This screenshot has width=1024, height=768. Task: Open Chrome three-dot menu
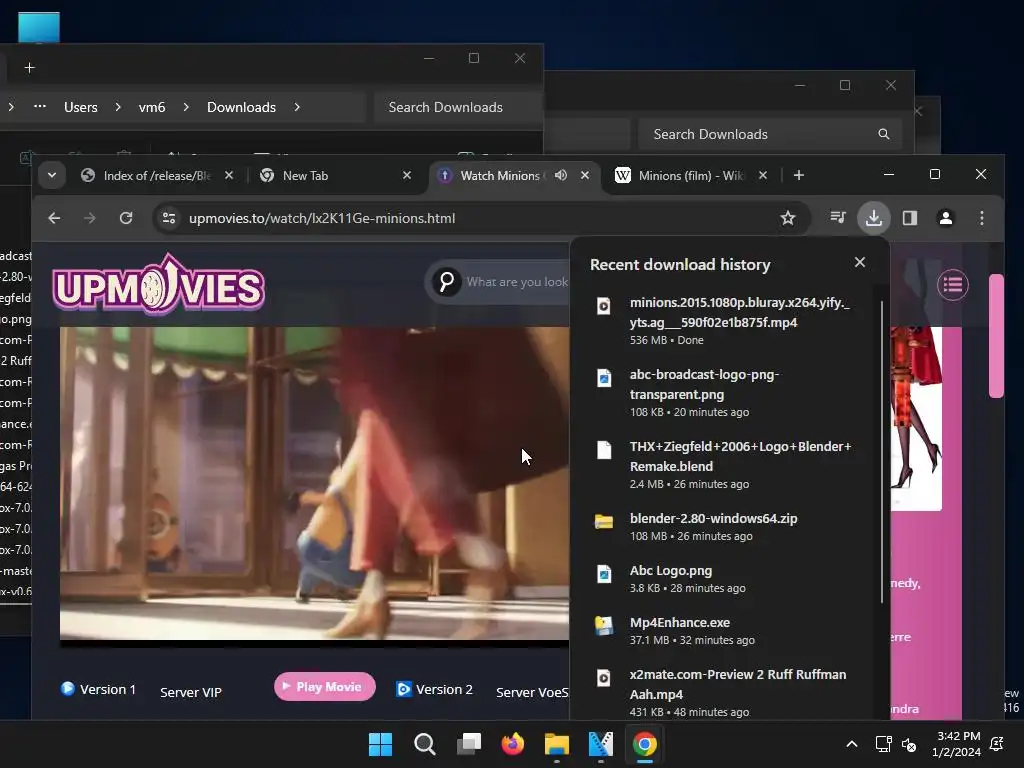coord(982,217)
